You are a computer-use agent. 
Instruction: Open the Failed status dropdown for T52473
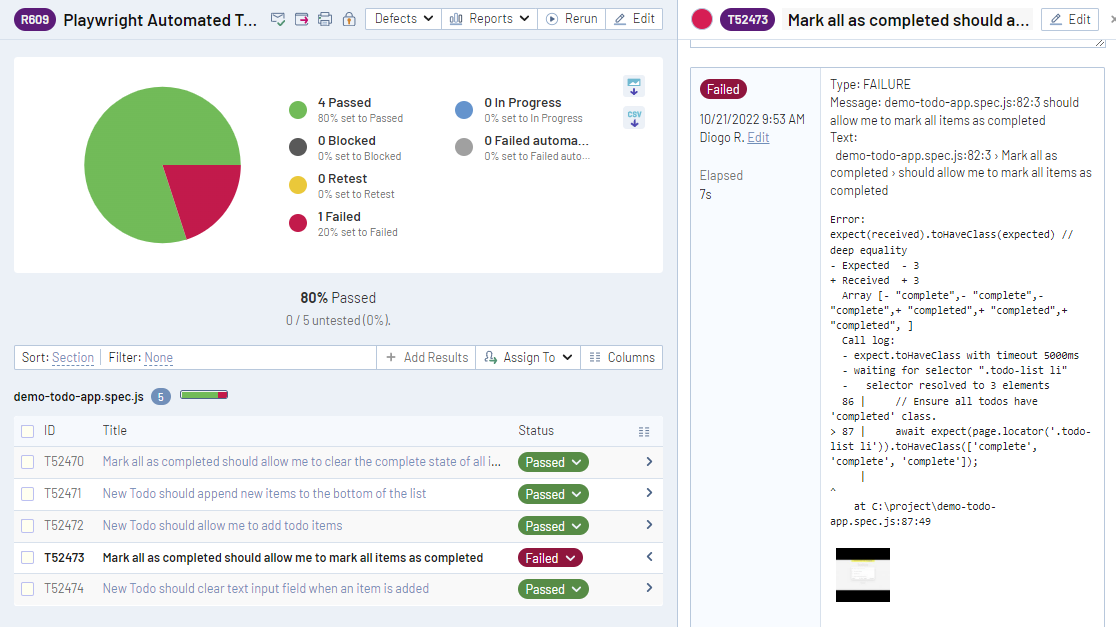pyautogui.click(x=549, y=558)
